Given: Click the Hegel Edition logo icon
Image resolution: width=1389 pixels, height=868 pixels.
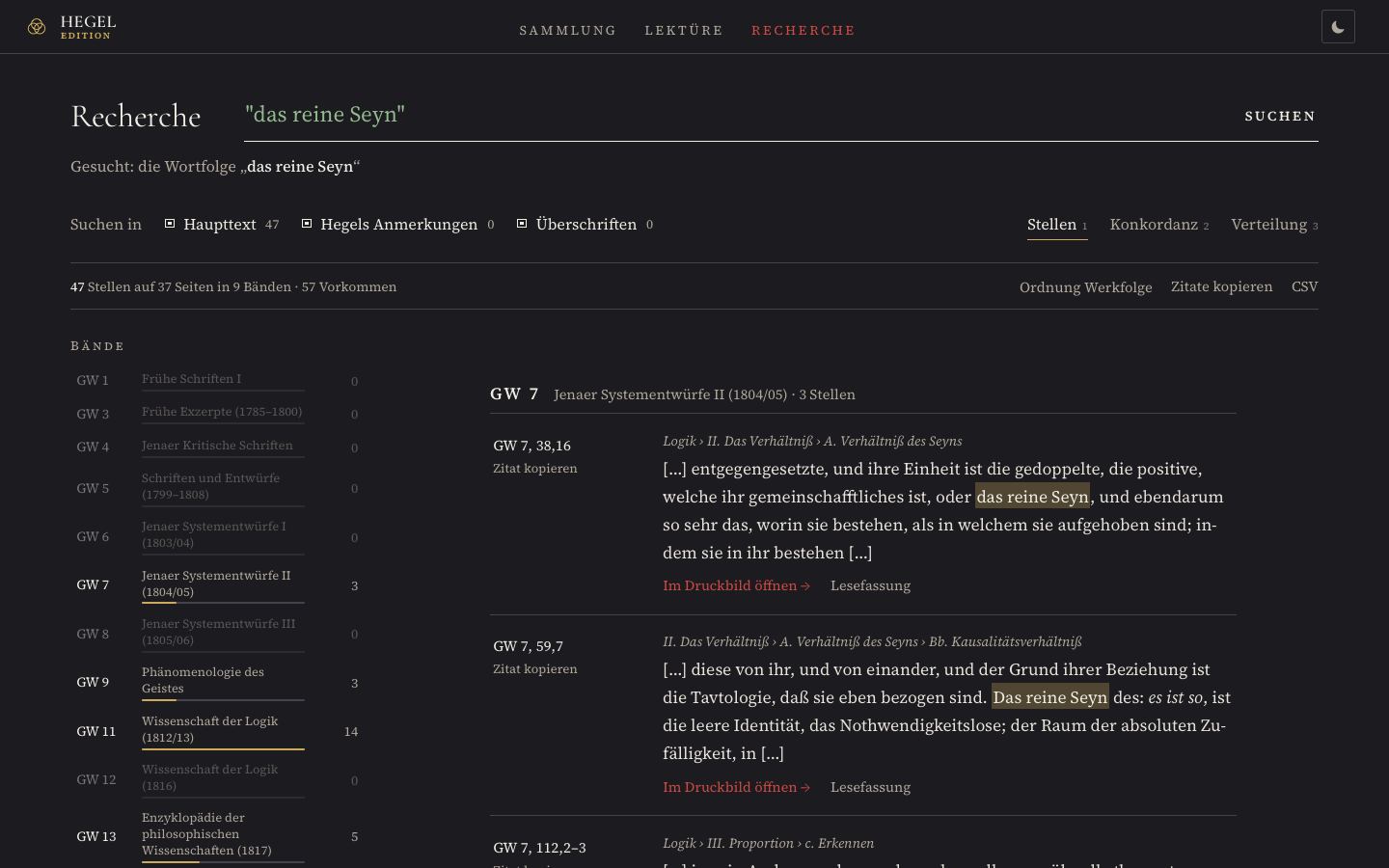Looking at the screenshot, I should 37,27.
